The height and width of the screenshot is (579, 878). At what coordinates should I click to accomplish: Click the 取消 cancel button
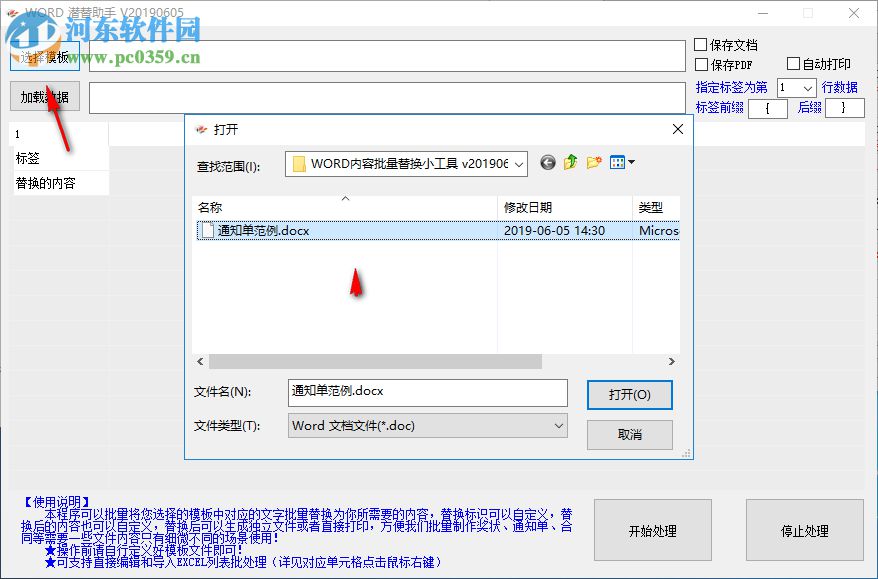click(x=629, y=434)
